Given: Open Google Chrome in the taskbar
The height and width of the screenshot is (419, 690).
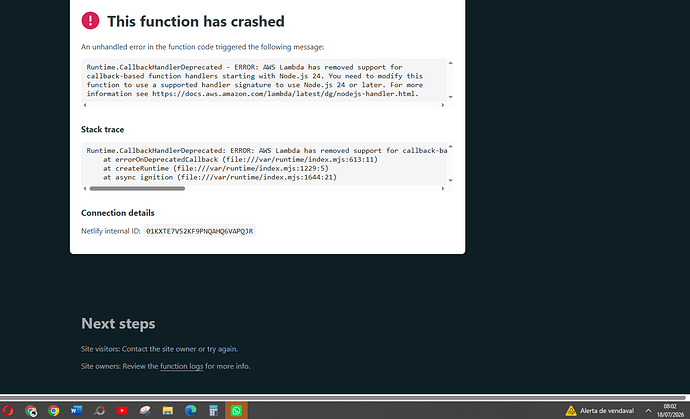Looking at the screenshot, I should (54, 411).
